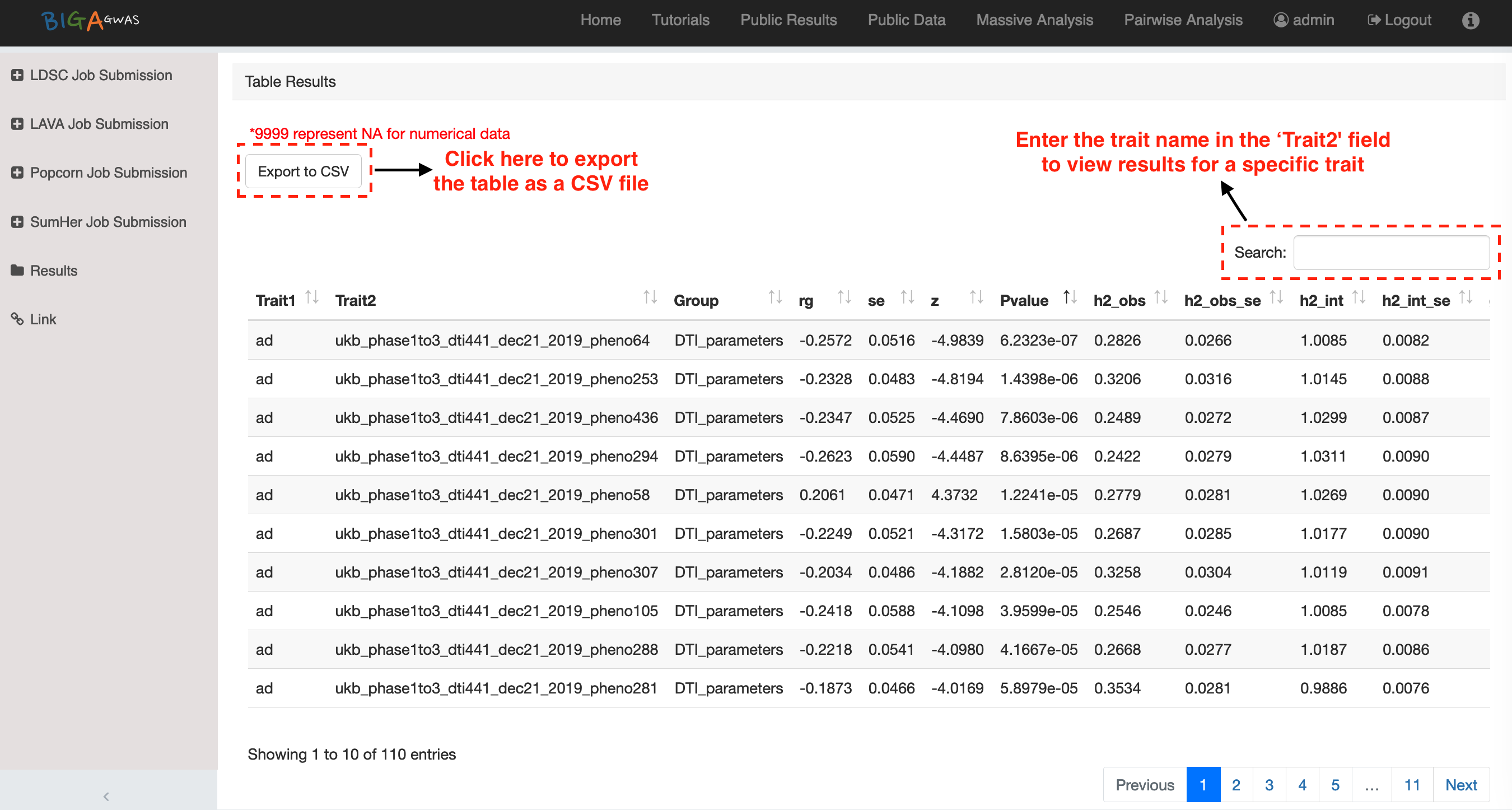
Task: Click the BIGA GWAS logo
Action: pyautogui.click(x=90, y=21)
